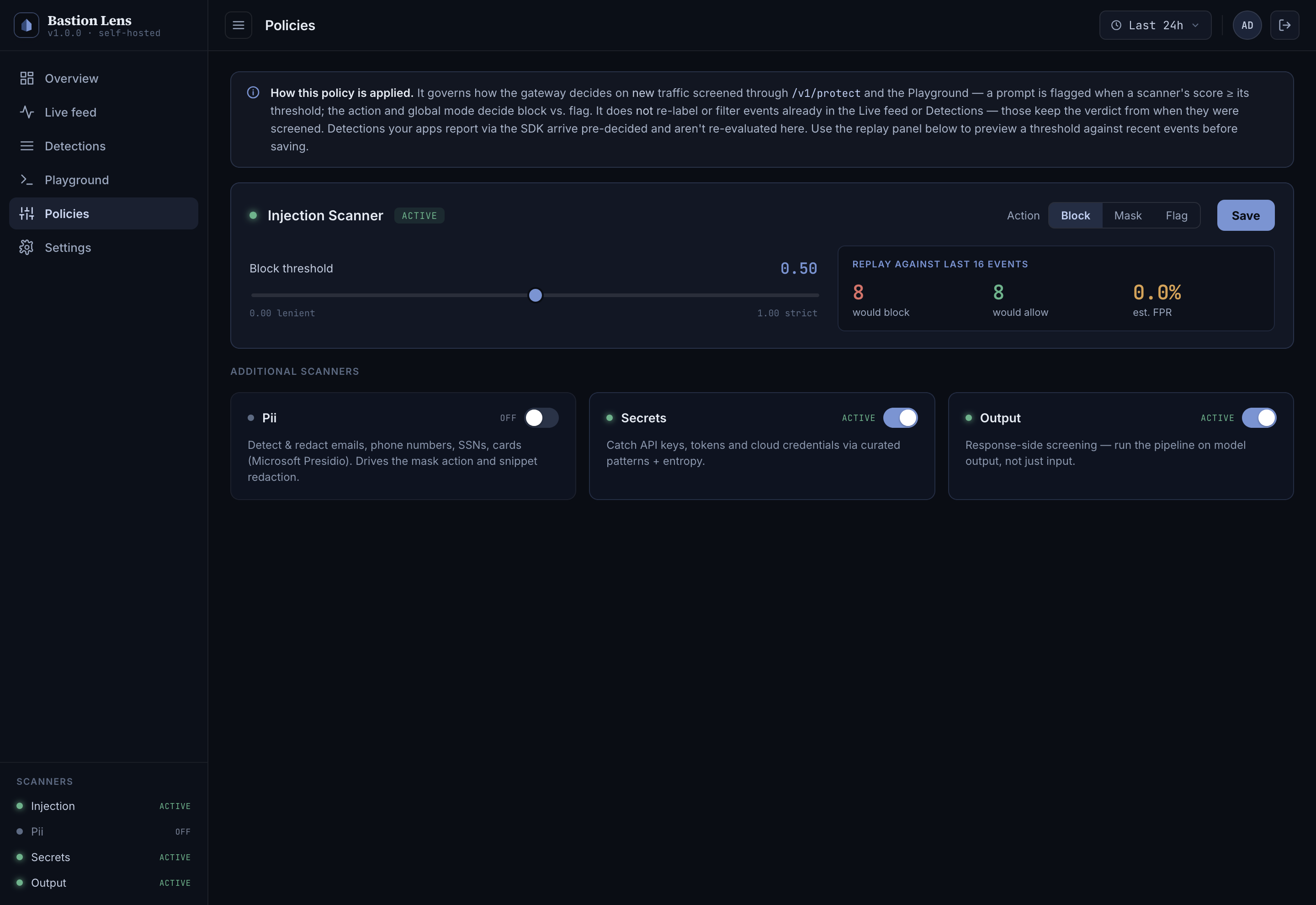
Task: Click the Settings gear icon
Action: coord(27,247)
